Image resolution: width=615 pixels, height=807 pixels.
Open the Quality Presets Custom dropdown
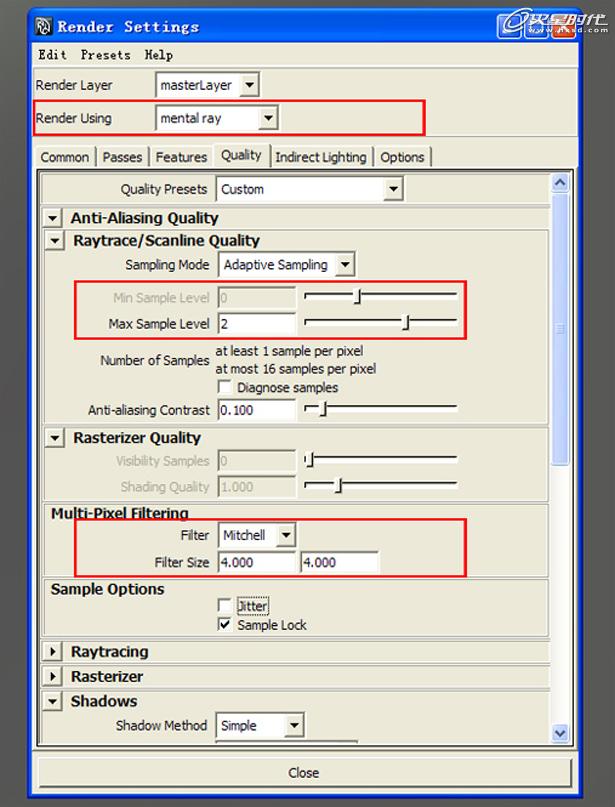click(310, 189)
